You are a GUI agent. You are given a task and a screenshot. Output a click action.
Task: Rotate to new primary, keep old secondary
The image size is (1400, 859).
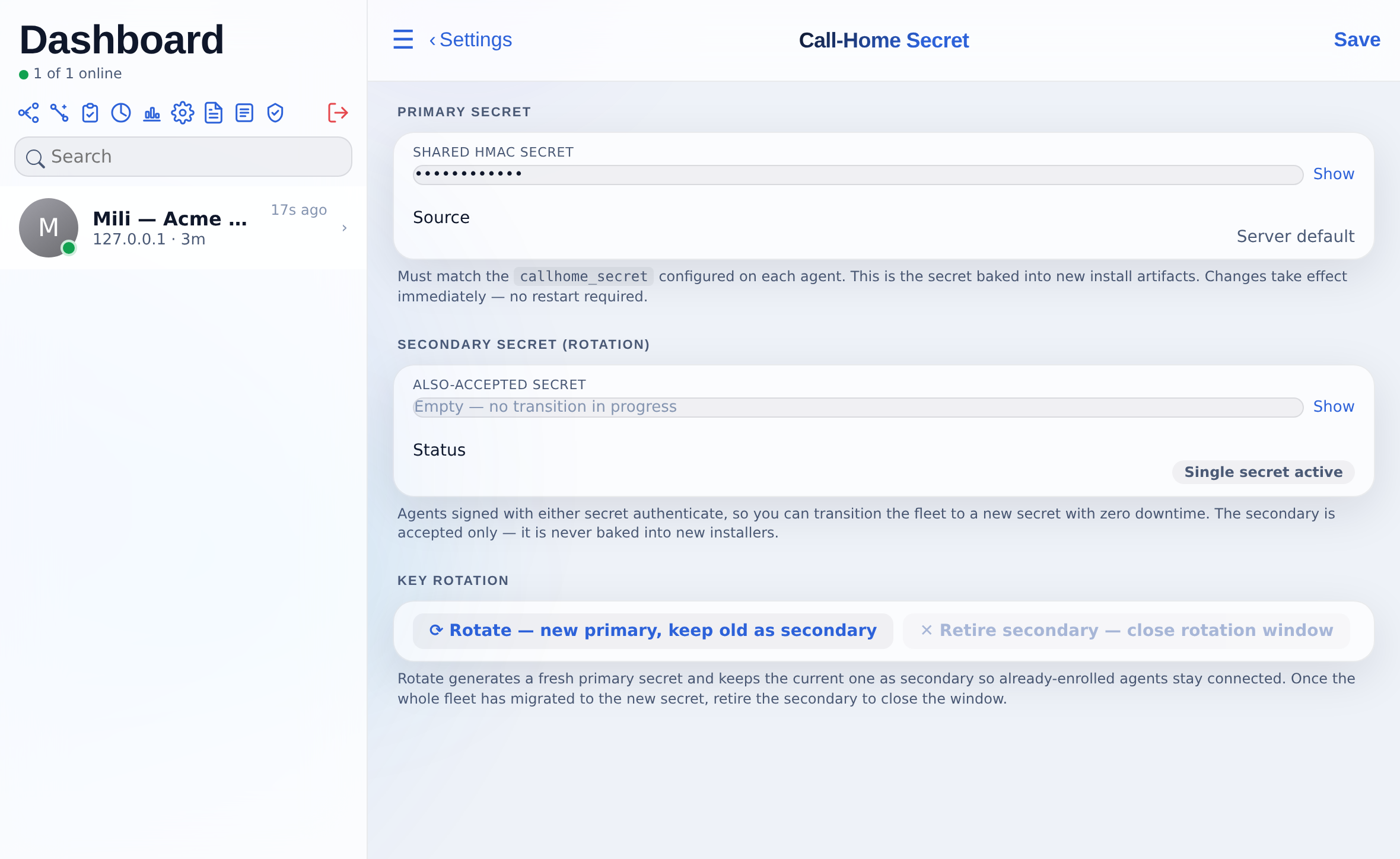(x=653, y=631)
